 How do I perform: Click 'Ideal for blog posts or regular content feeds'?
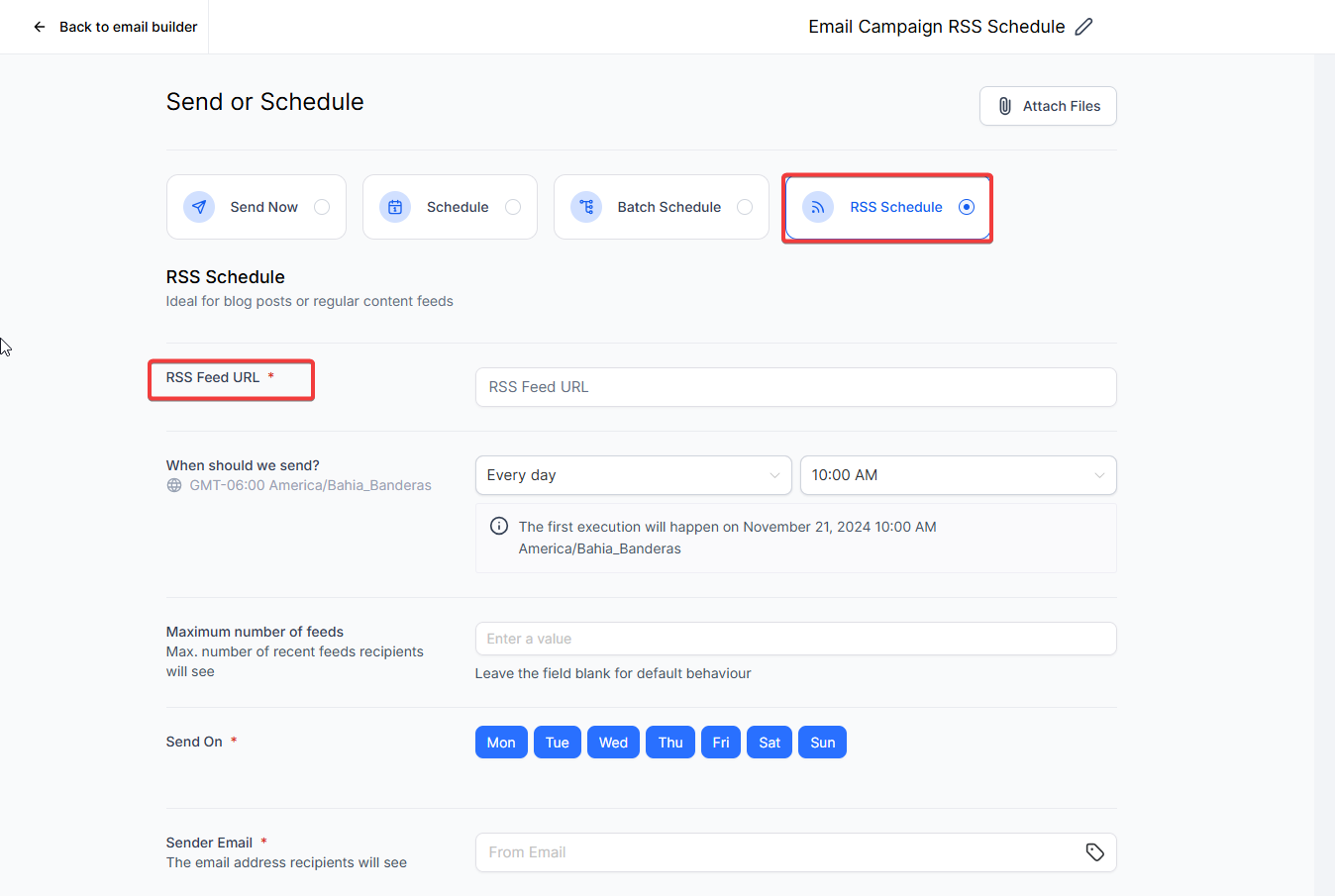point(310,301)
